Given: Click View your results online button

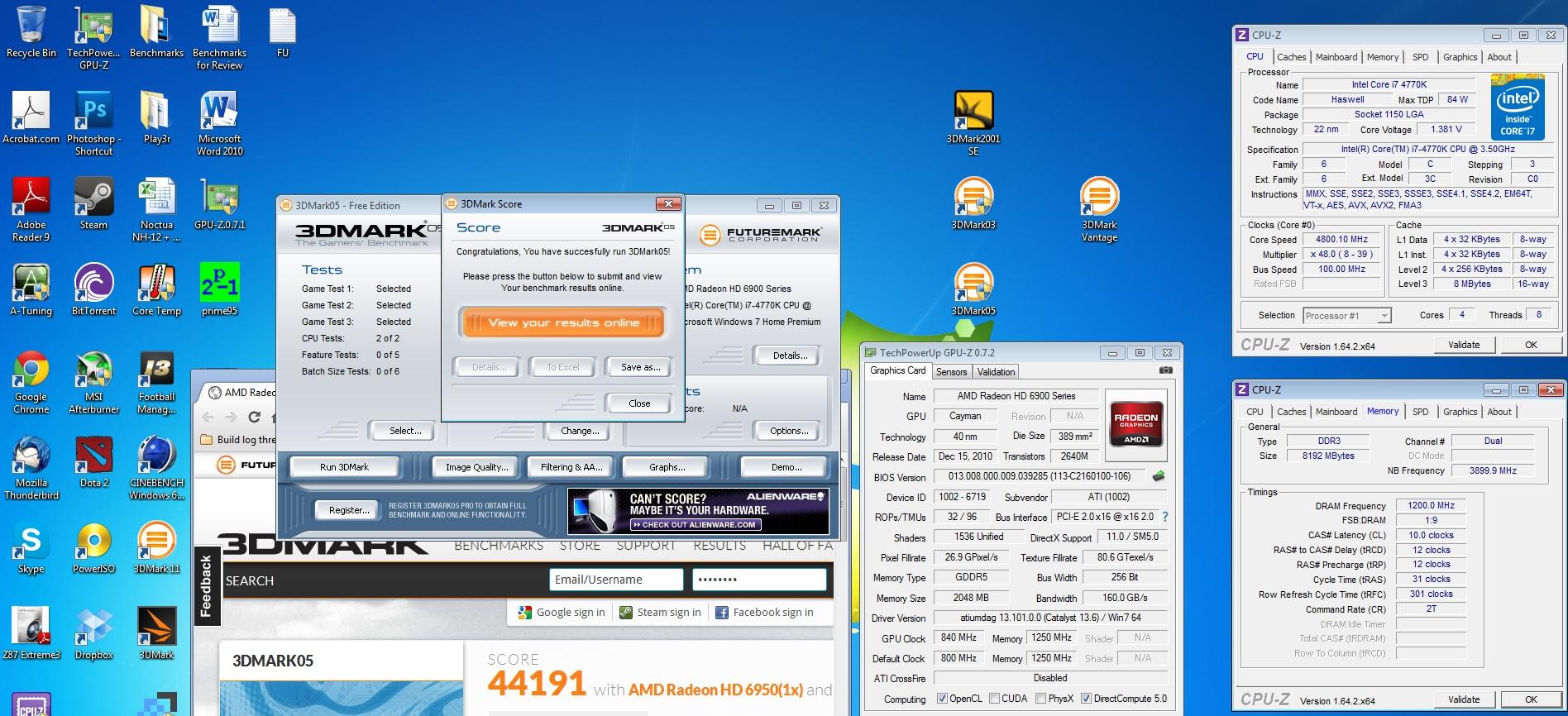Looking at the screenshot, I should [x=563, y=322].
